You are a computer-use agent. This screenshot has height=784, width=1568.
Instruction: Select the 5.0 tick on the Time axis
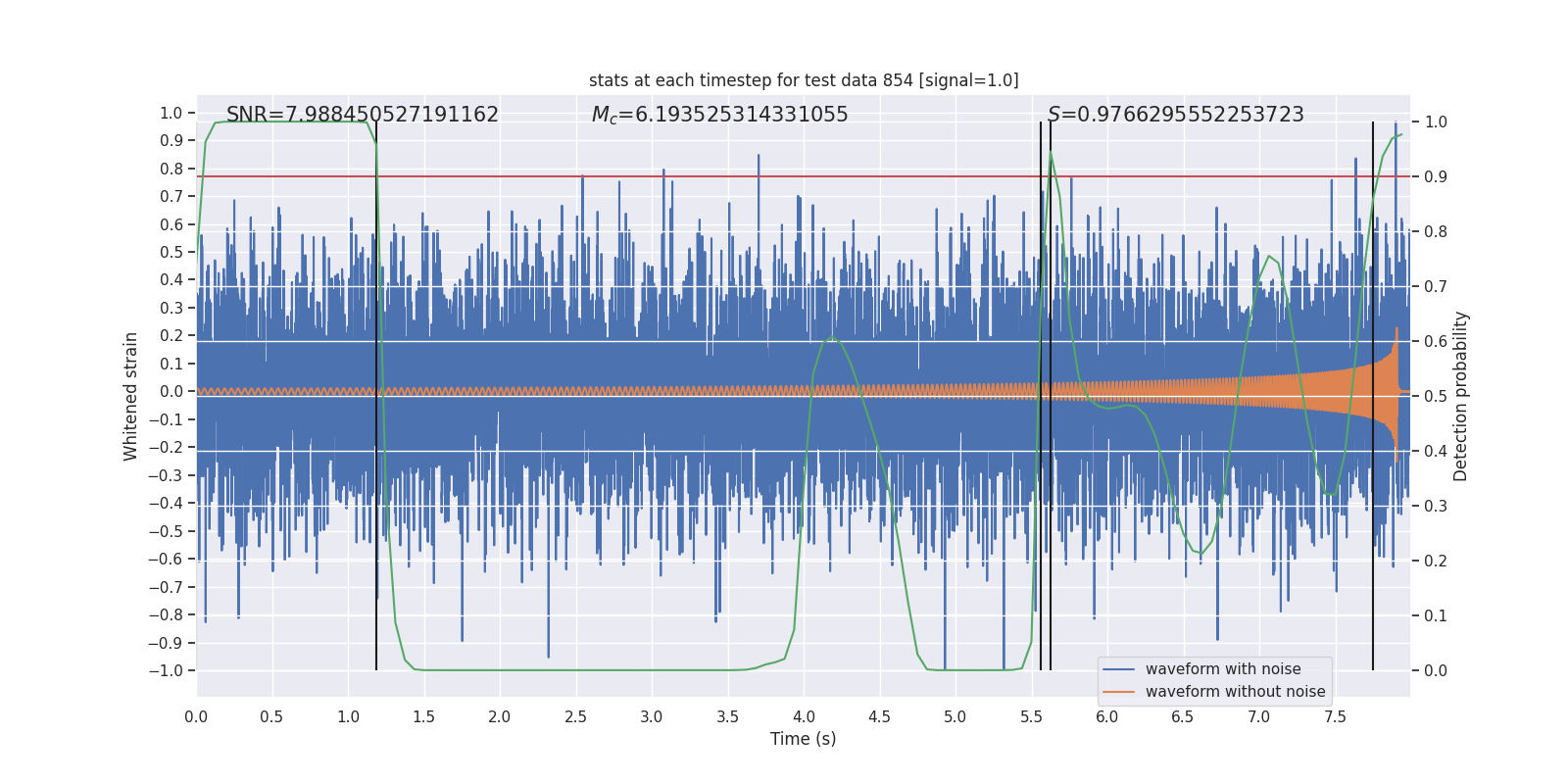point(955,716)
